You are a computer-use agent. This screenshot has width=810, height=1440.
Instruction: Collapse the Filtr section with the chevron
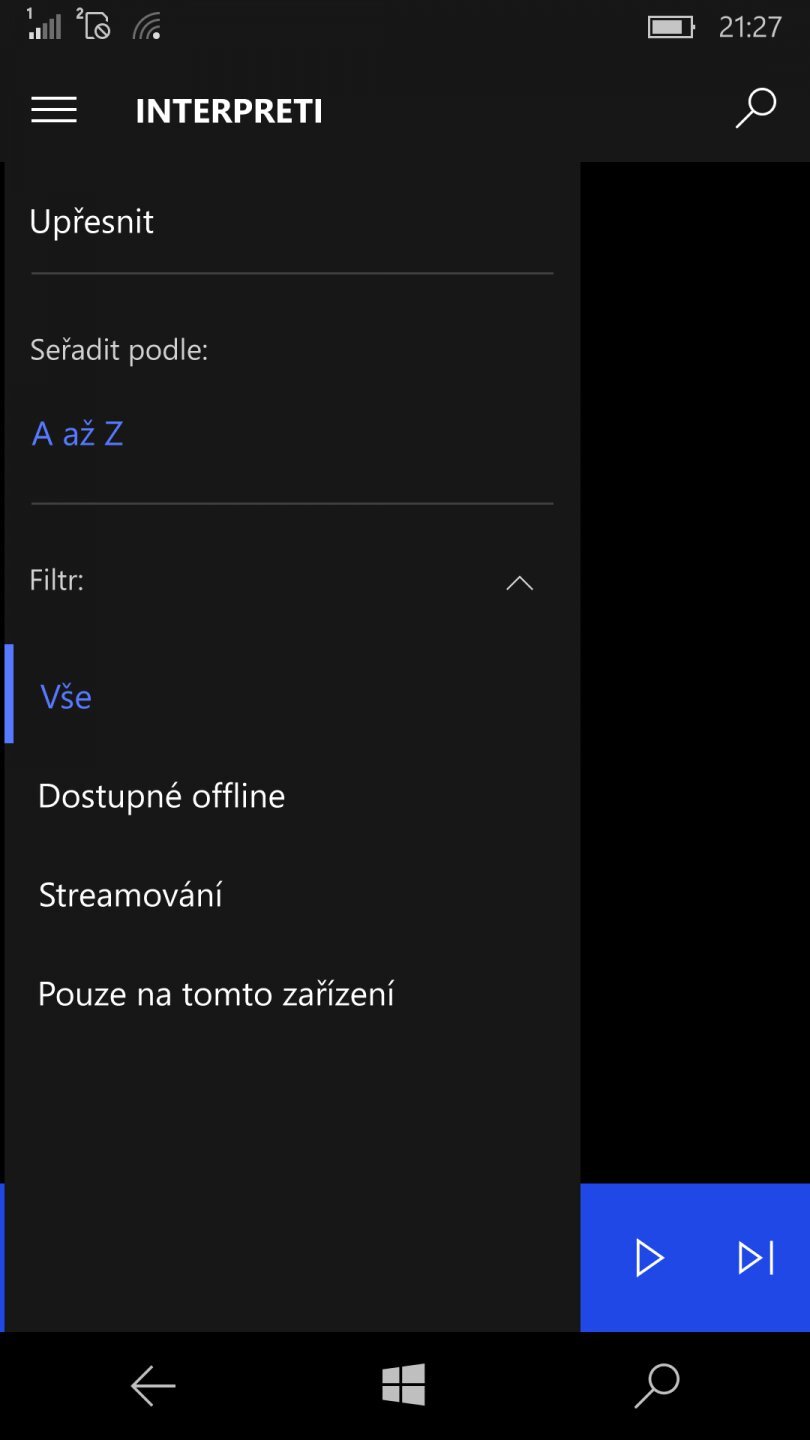click(x=519, y=582)
